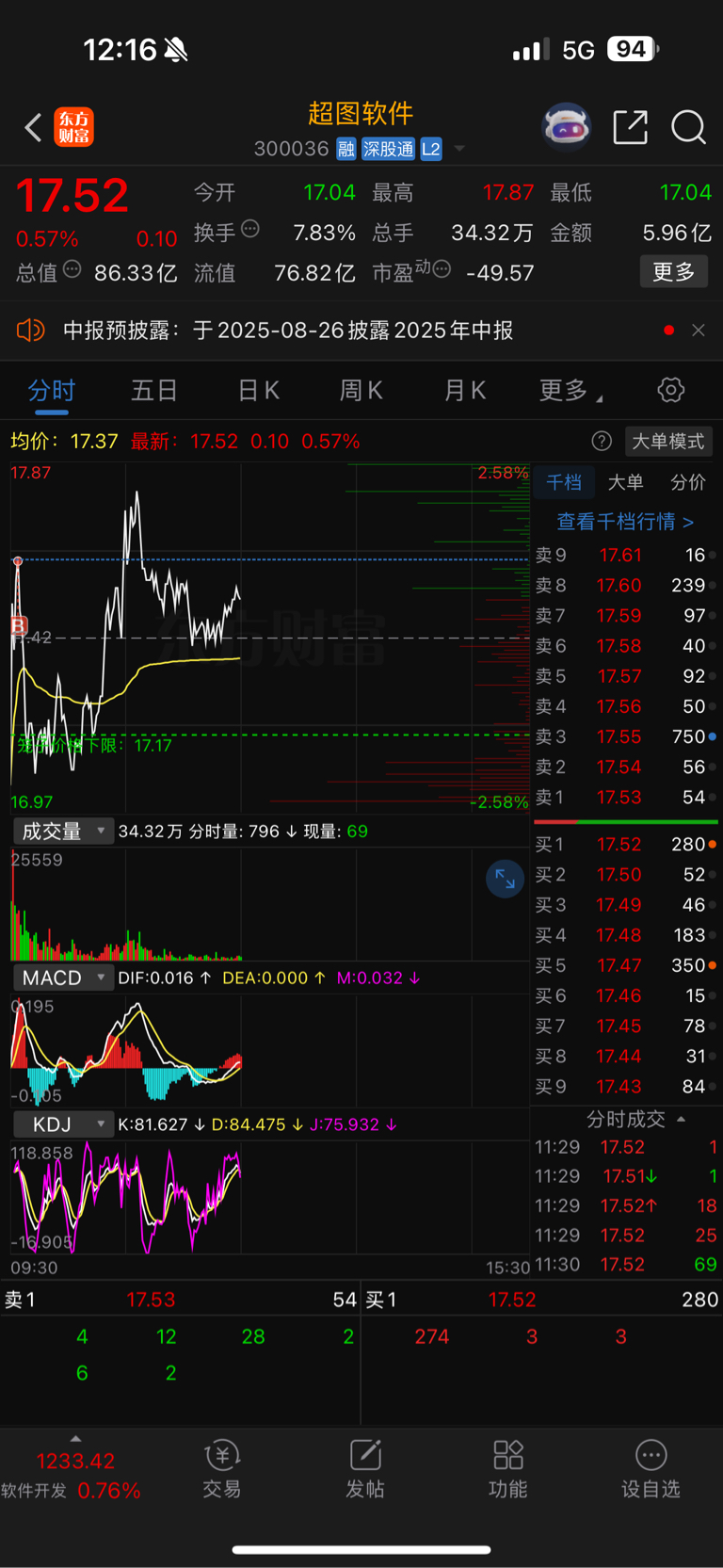Open chart settings hexagon icon
The width and height of the screenshot is (723, 1568).
[671, 390]
